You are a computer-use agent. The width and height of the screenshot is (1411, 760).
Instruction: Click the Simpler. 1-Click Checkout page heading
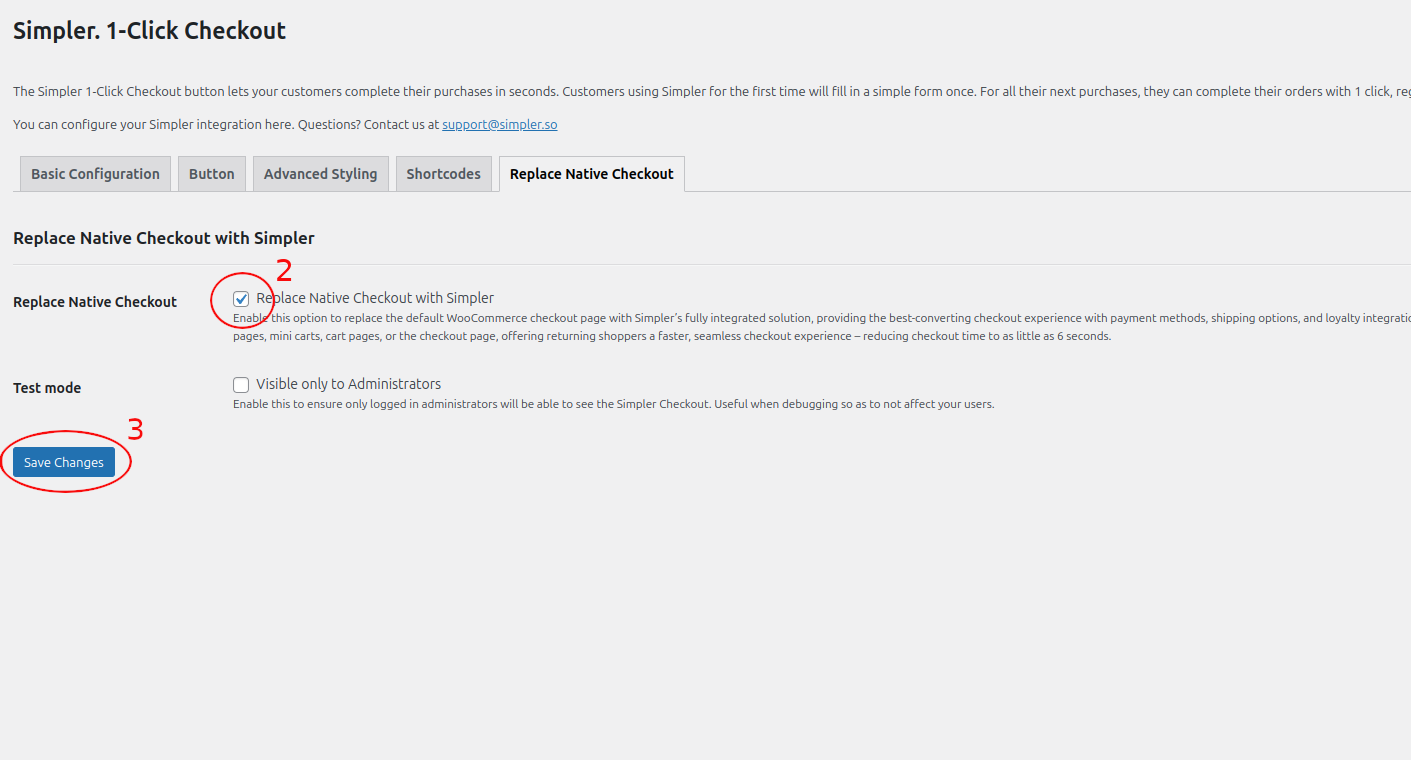point(149,31)
